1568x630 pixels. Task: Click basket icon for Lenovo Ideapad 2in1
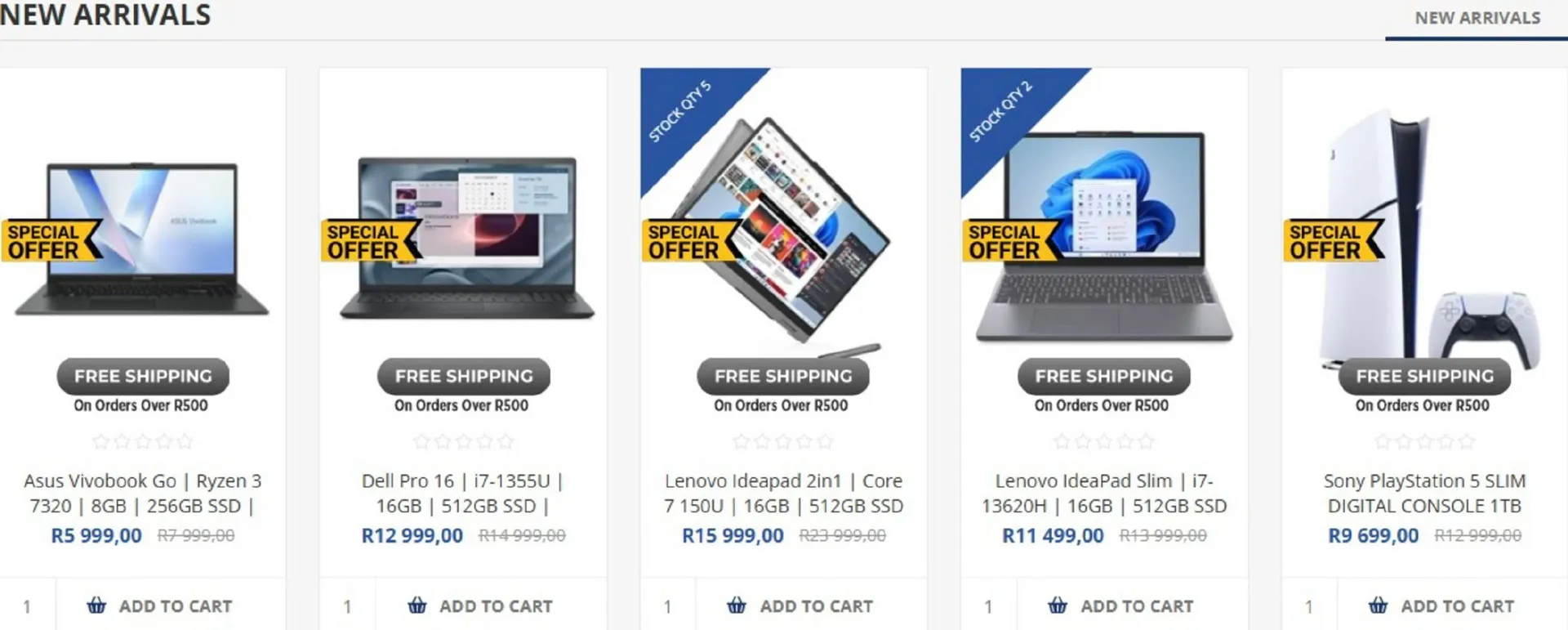[737, 605]
